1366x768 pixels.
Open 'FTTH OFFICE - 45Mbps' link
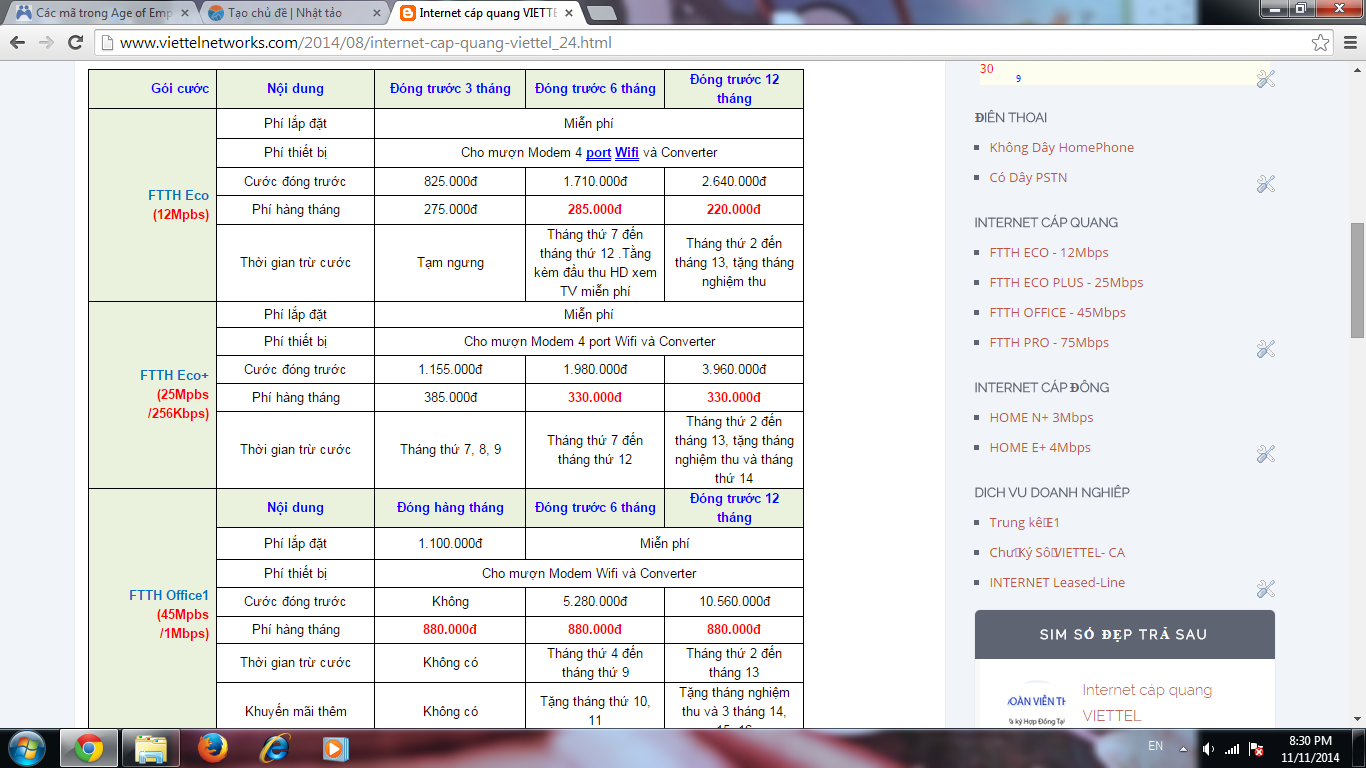(x=1058, y=312)
